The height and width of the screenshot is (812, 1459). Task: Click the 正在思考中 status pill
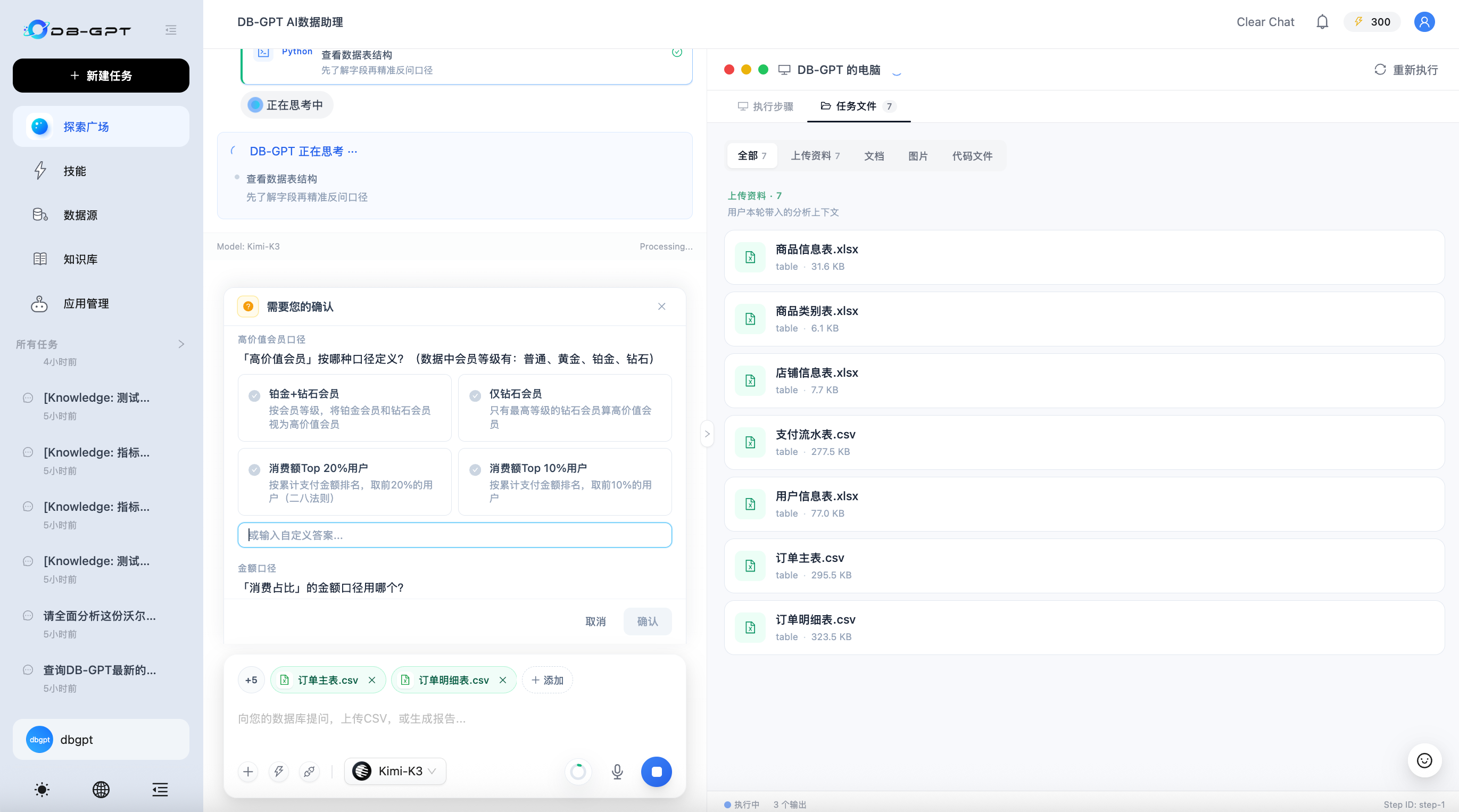coord(287,105)
